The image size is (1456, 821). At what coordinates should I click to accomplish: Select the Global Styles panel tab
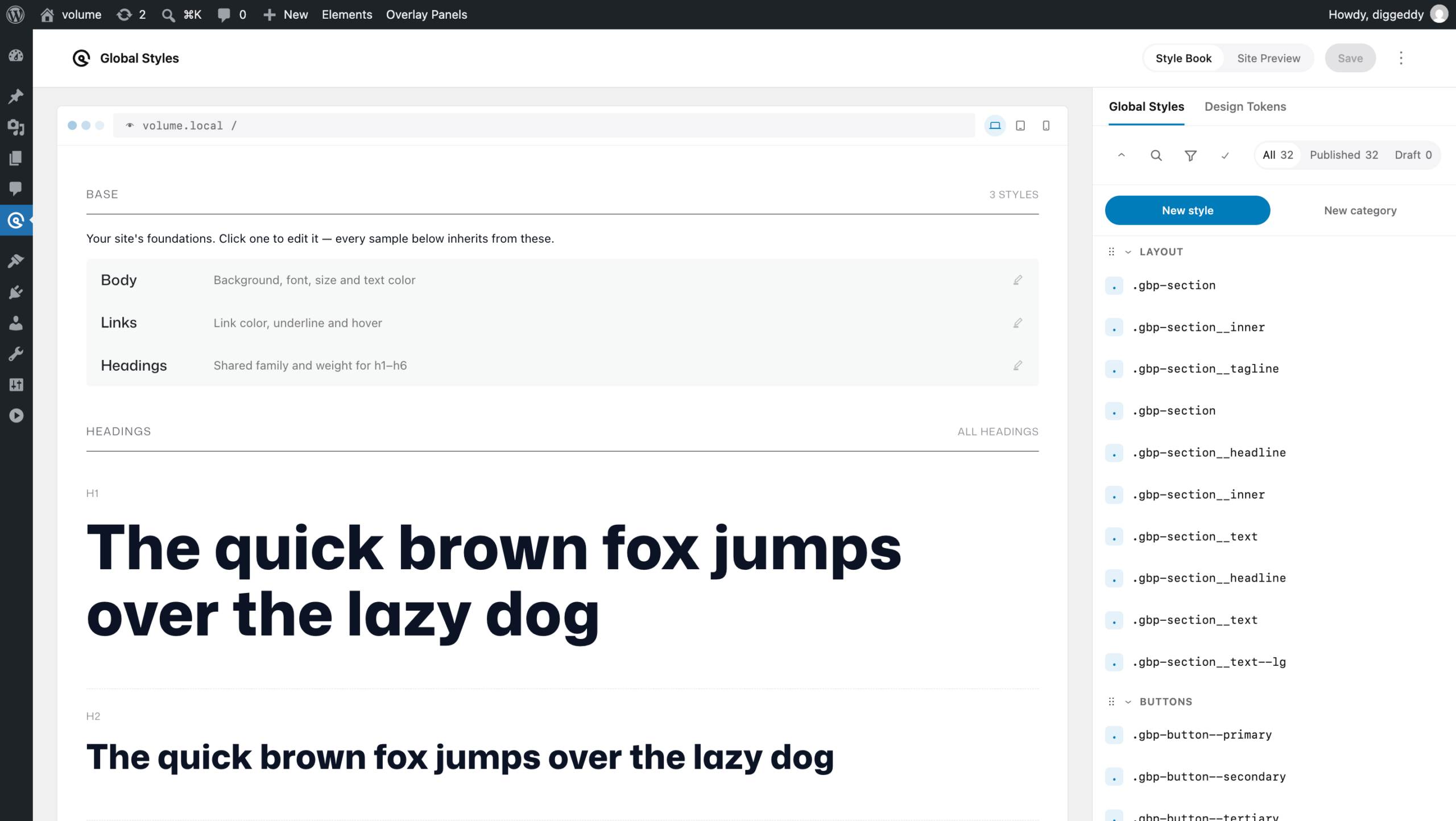1146,106
